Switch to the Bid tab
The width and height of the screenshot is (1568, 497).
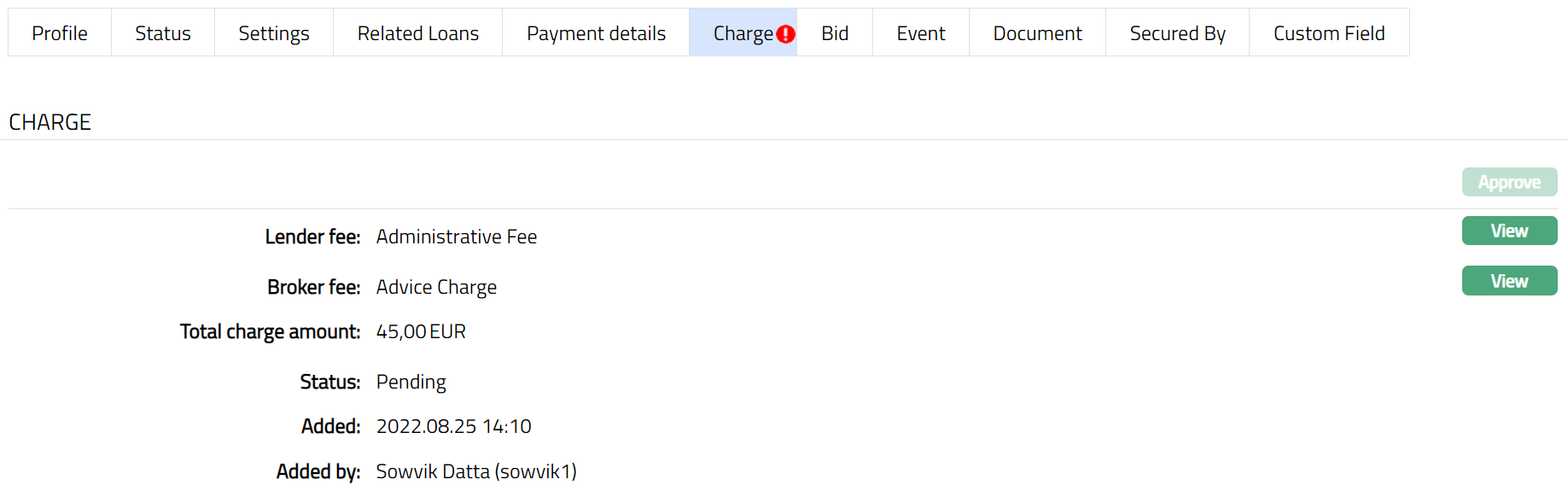pyautogui.click(x=835, y=33)
